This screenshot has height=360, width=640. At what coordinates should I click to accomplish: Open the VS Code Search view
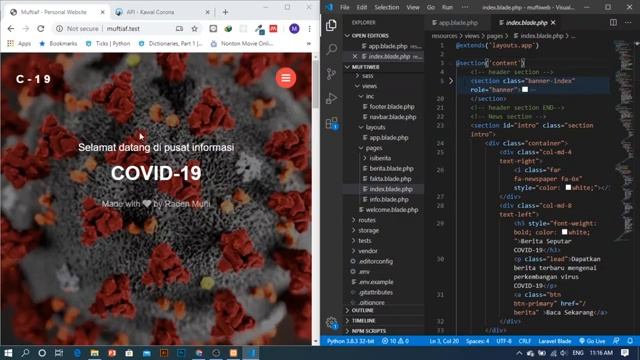[331, 49]
